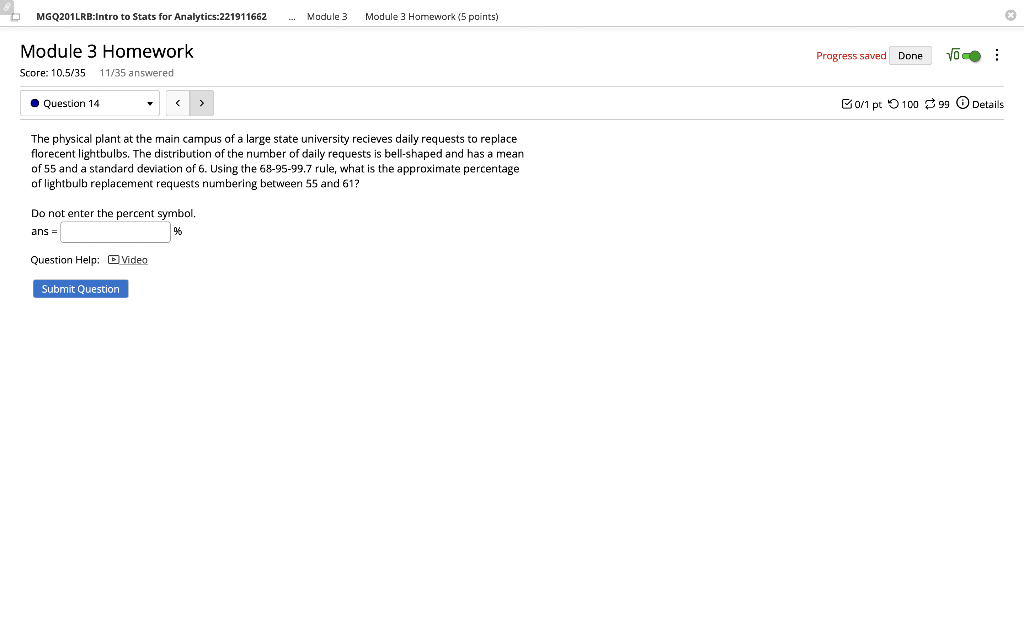1024x640 pixels.
Task: Open the Video help link
Action: tap(135, 260)
